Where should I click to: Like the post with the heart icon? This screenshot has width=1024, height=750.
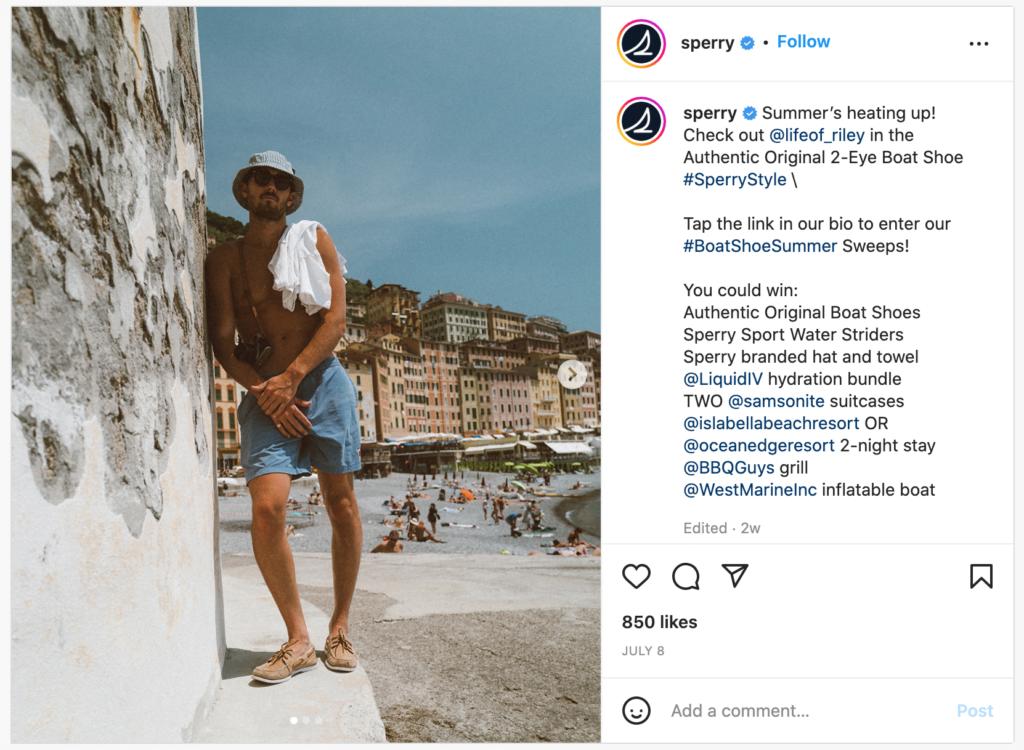(x=636, y=576)
